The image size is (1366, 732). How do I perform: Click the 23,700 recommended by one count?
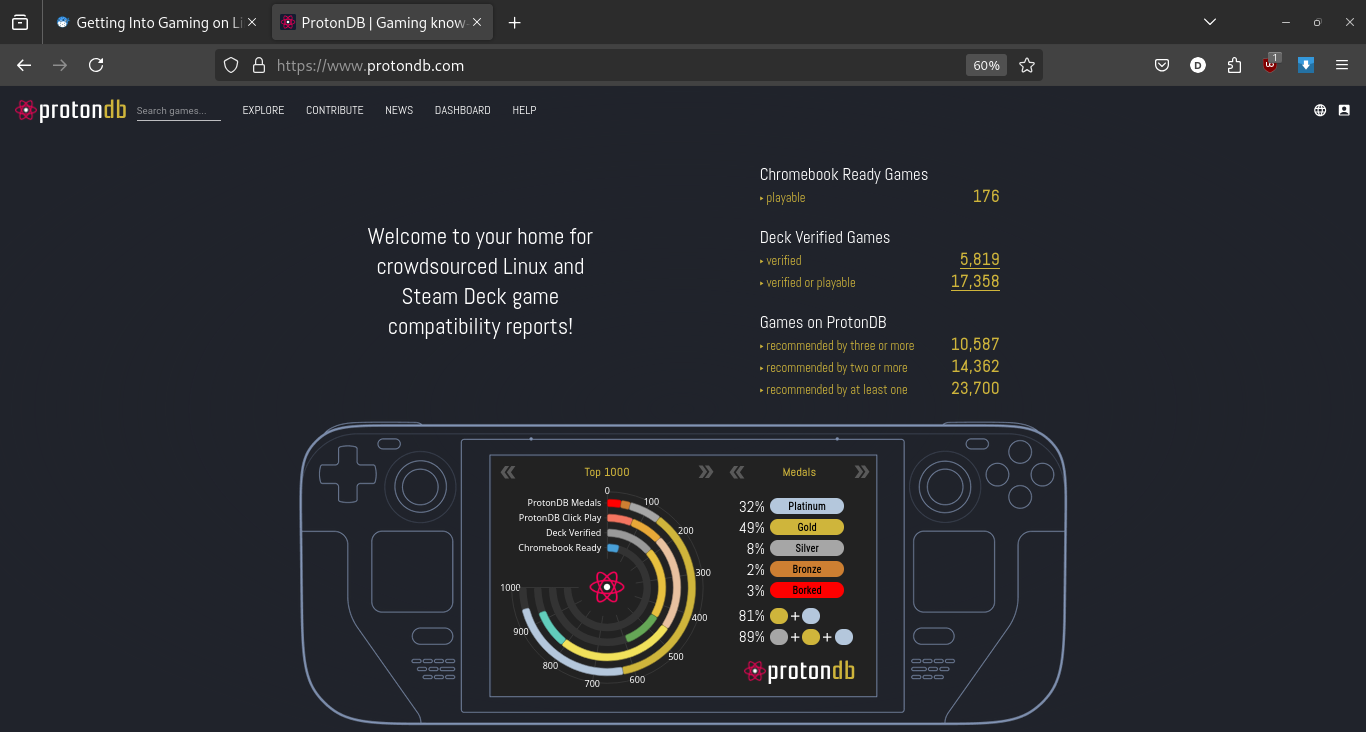pos(975,388)
